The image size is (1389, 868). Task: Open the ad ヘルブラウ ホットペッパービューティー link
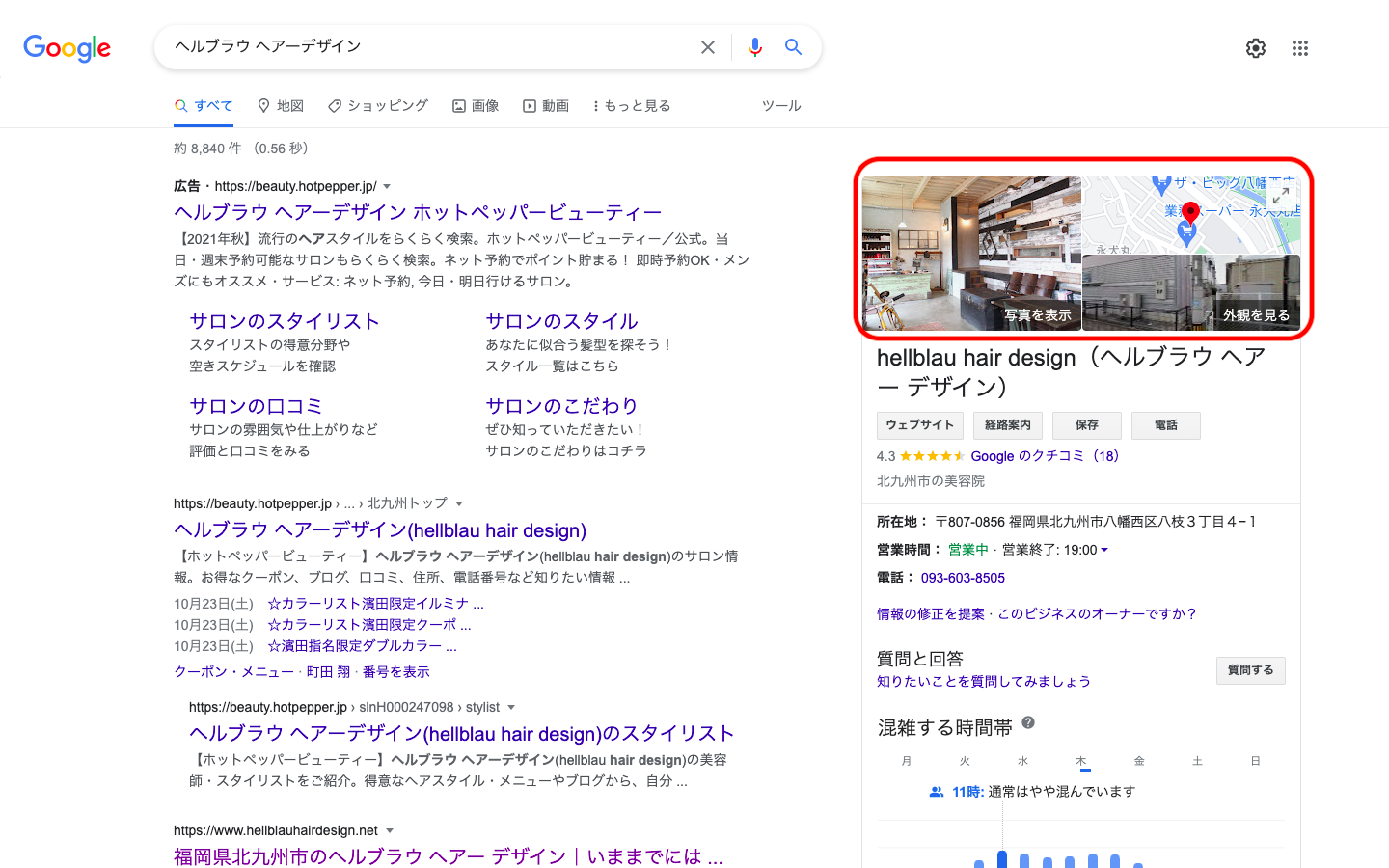tap(418, 212)
